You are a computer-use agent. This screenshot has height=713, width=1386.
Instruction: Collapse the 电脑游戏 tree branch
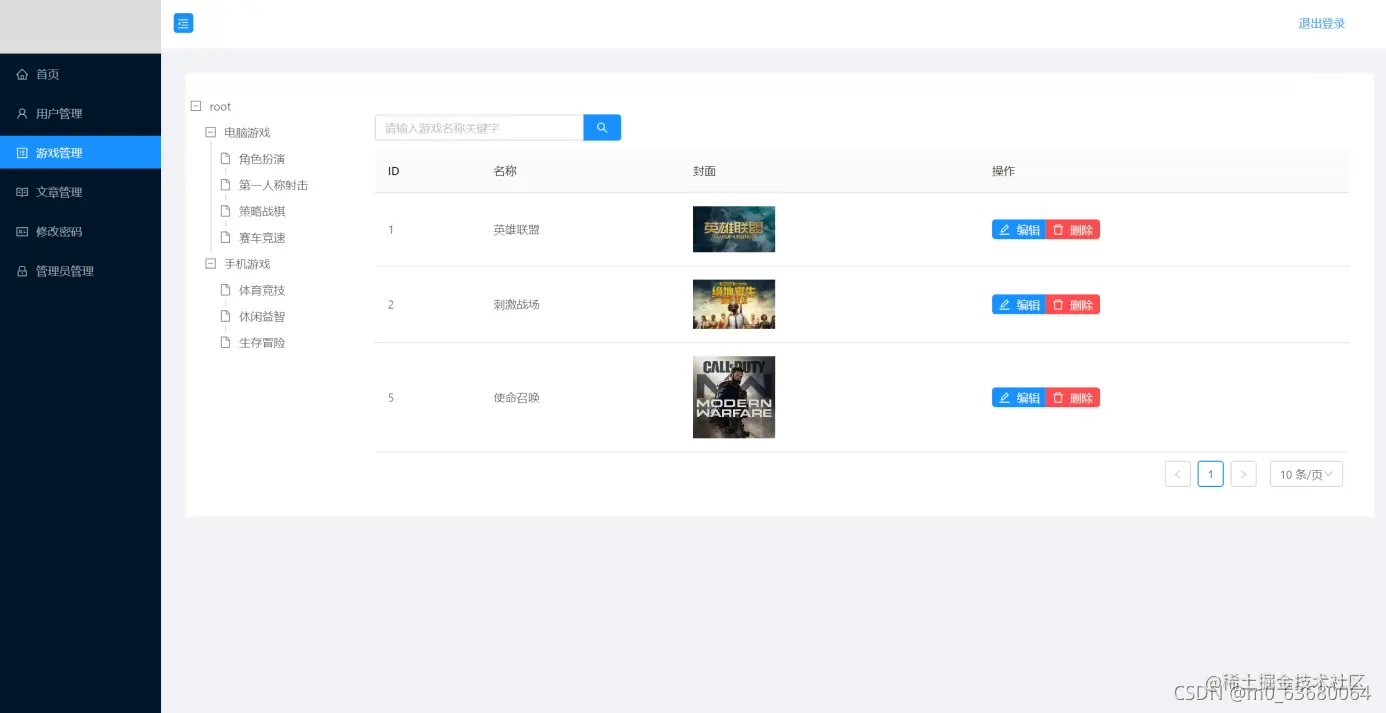[x=210, y=132]
